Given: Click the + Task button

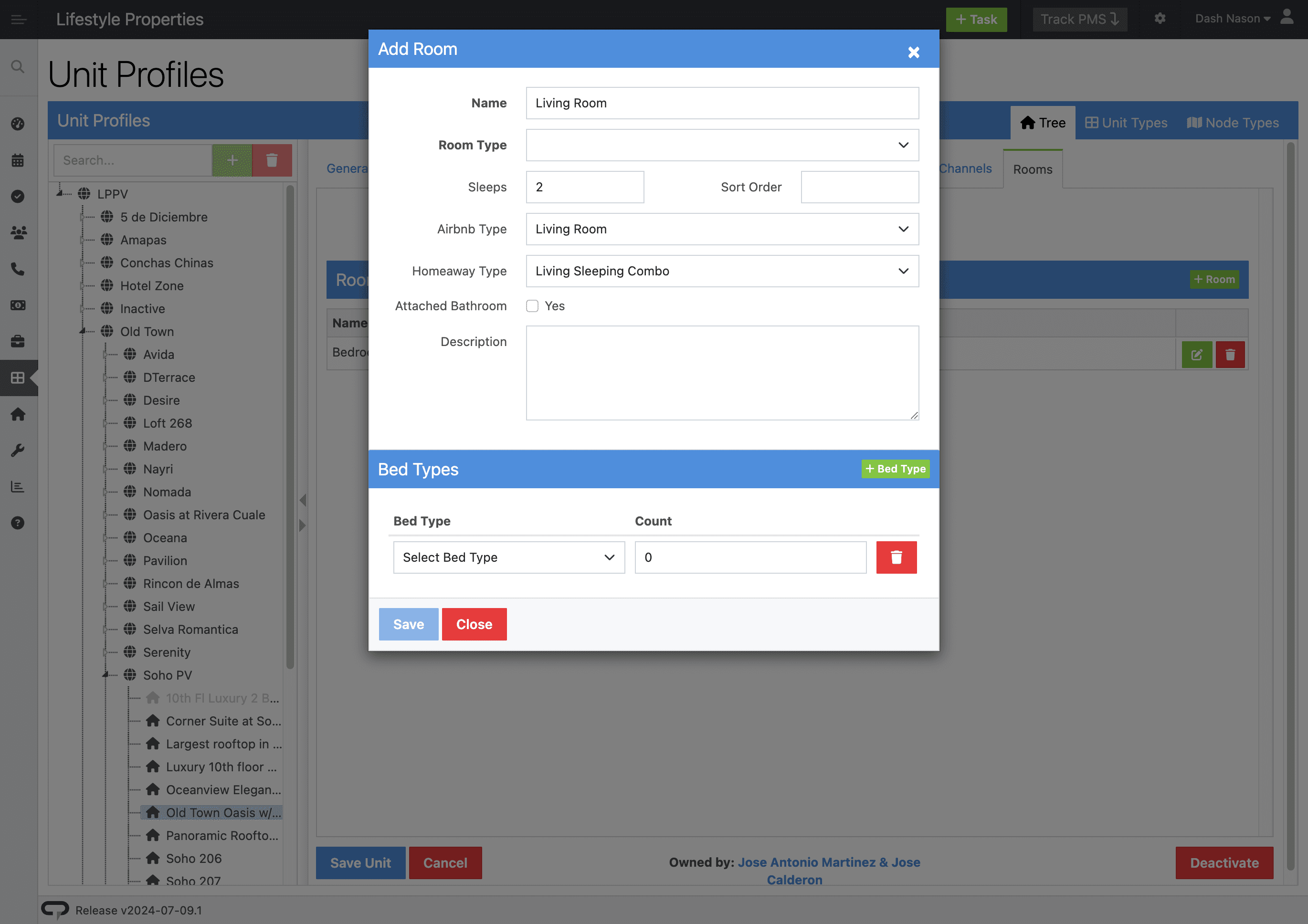Looking at the screenshot, I should (976, 20).
